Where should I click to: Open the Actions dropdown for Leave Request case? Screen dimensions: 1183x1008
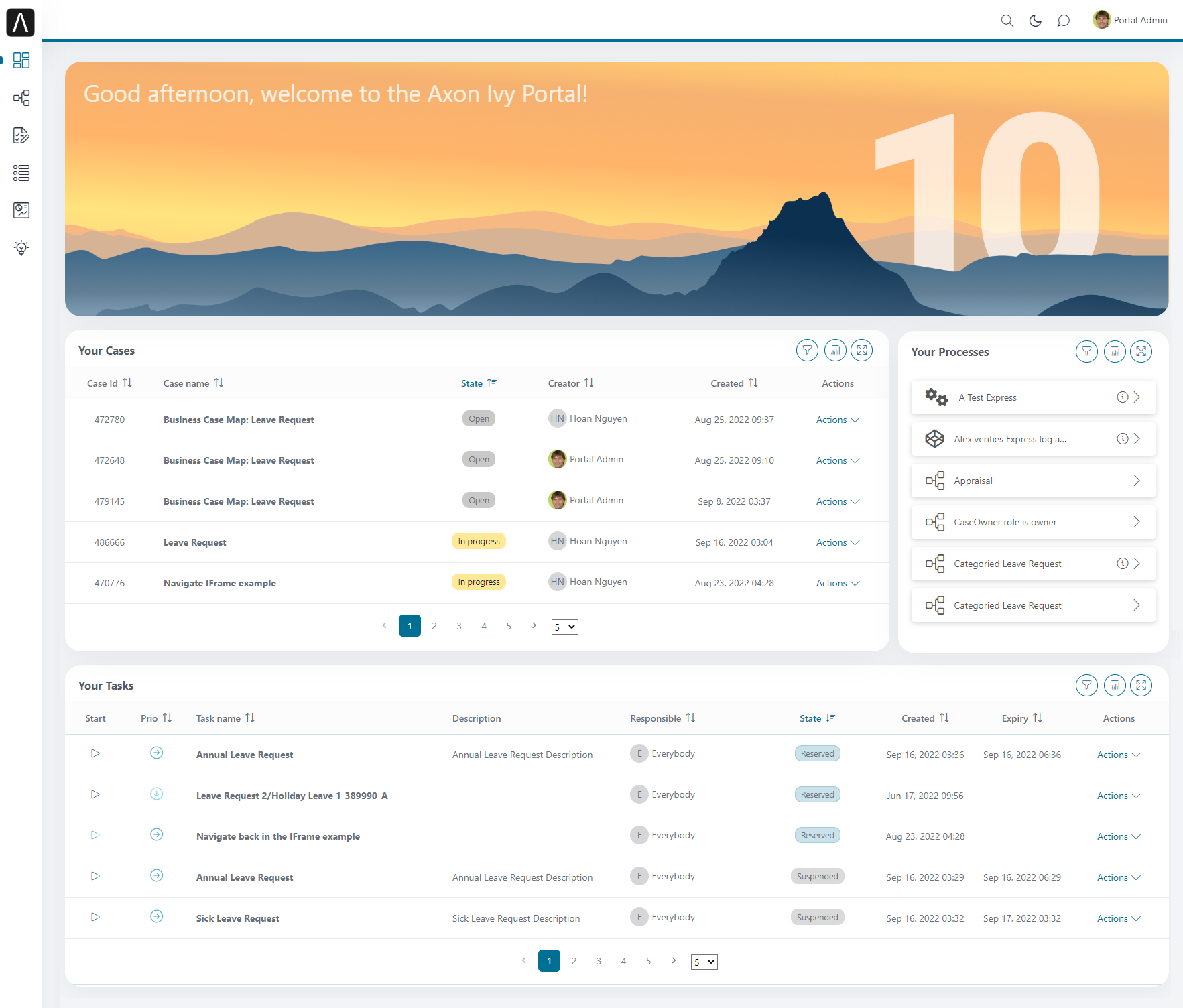[836, 542]
